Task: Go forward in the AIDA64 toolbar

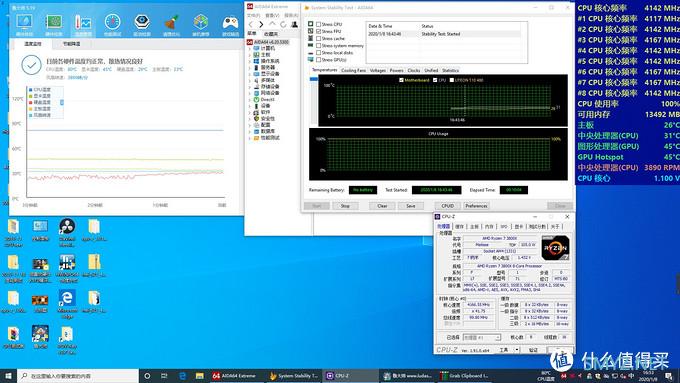Action: (261, 24)
